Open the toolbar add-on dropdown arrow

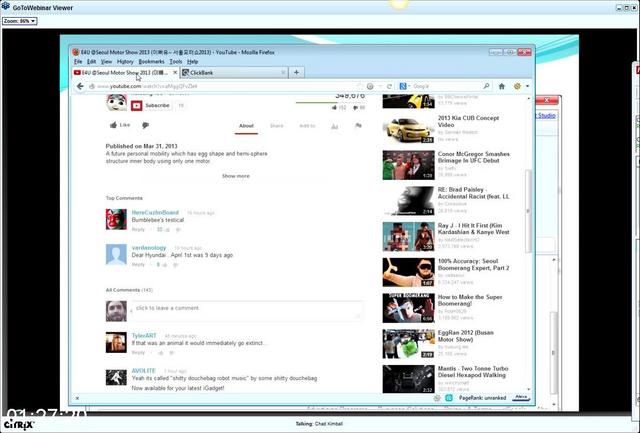click(x=527, y=87)
